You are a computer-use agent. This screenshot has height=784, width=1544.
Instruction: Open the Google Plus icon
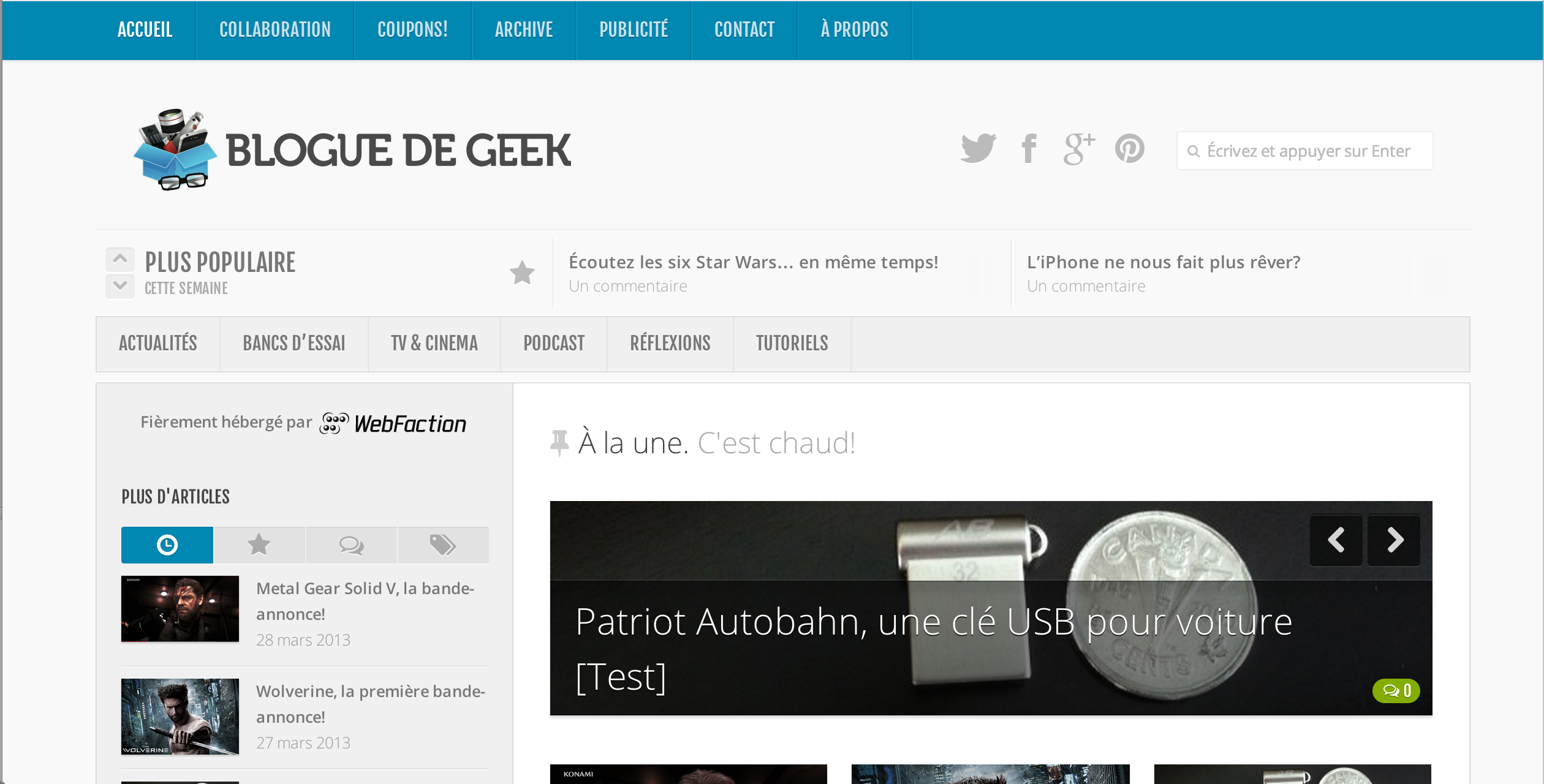1079,149
